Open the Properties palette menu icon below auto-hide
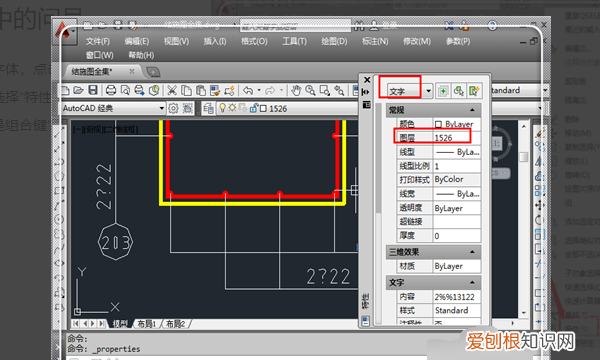Viewport: 600px width, 360px height. point(366,104)
